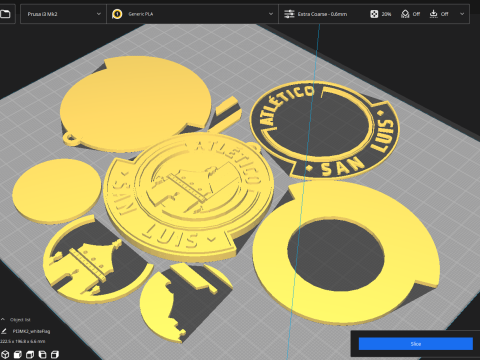The width and height of the screenshot is (480, 360).
Task: Open the Extra Coarse - 0.6mm profile
Action: (322, 14)
